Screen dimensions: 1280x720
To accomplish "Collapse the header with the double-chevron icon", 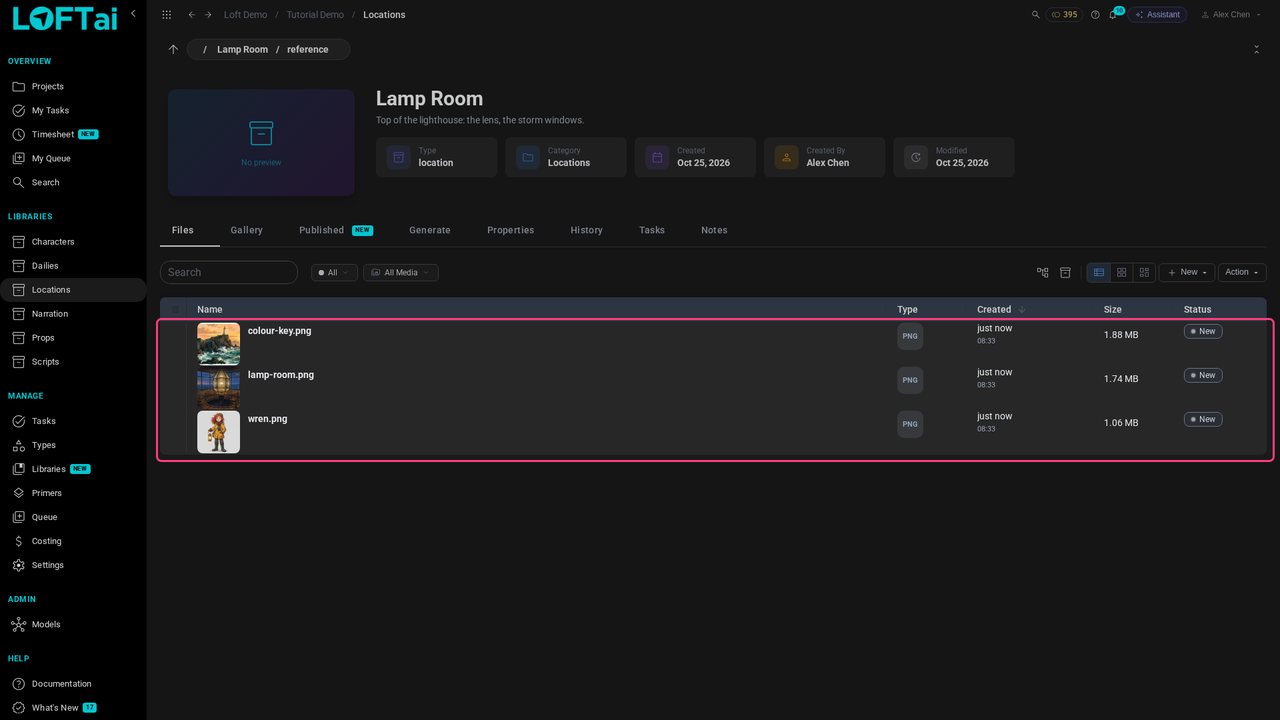I will click(x=1256, y=49).
